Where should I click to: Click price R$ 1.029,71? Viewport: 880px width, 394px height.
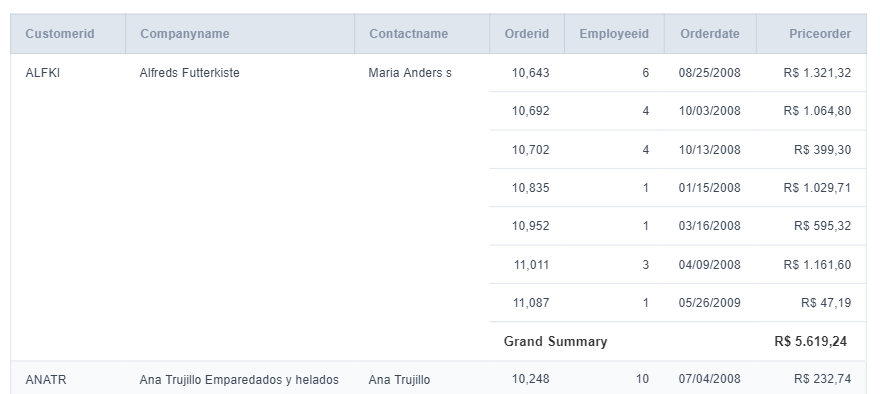coord(817,188)
